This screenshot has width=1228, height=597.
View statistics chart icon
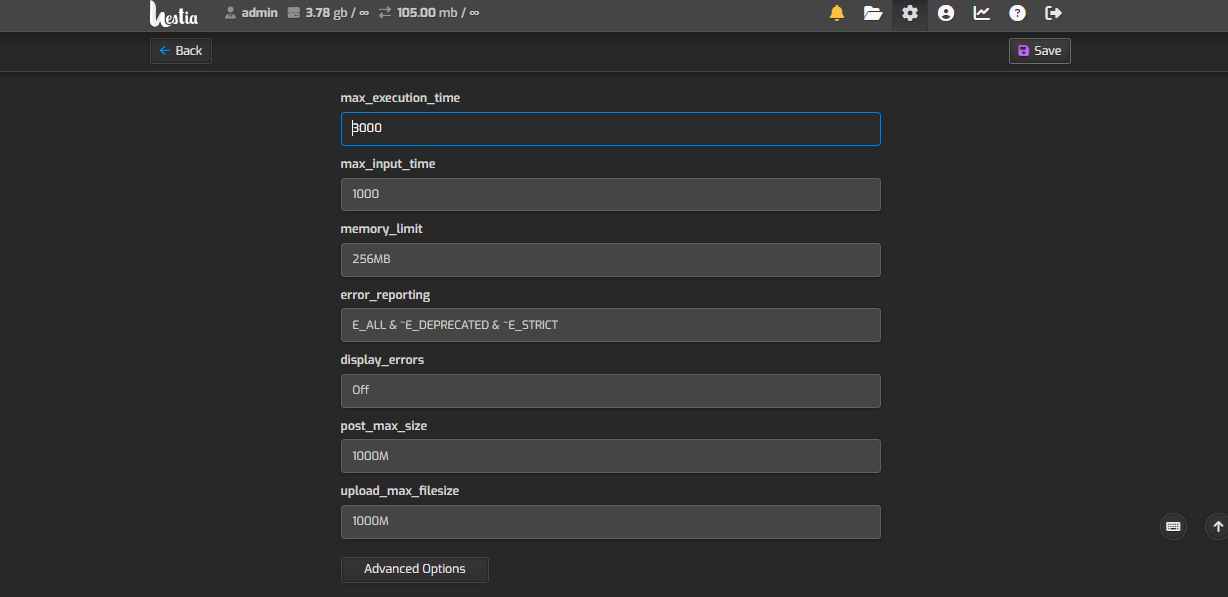point(982,13)
